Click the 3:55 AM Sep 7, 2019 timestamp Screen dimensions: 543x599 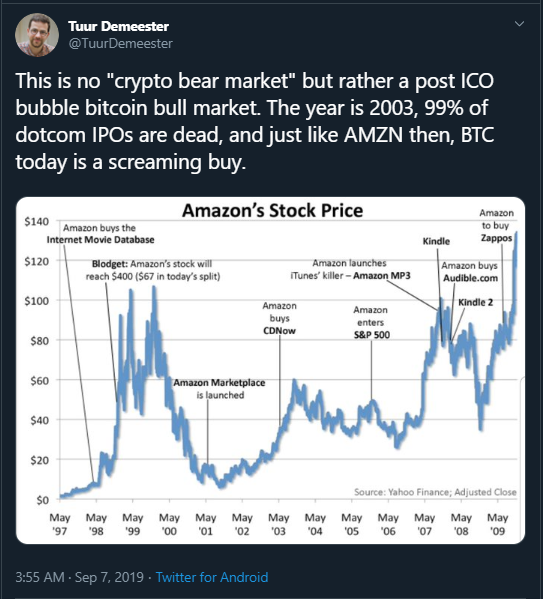79,577
